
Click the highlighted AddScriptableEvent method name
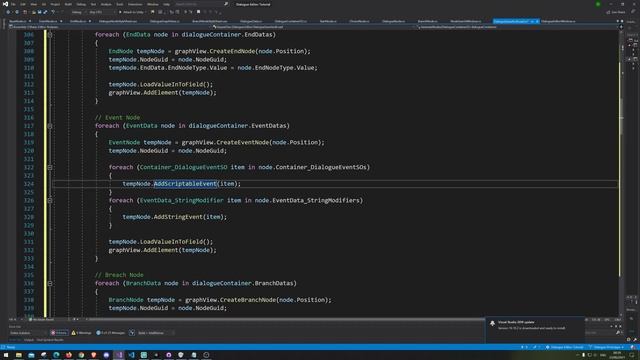(x=185, y=184)
